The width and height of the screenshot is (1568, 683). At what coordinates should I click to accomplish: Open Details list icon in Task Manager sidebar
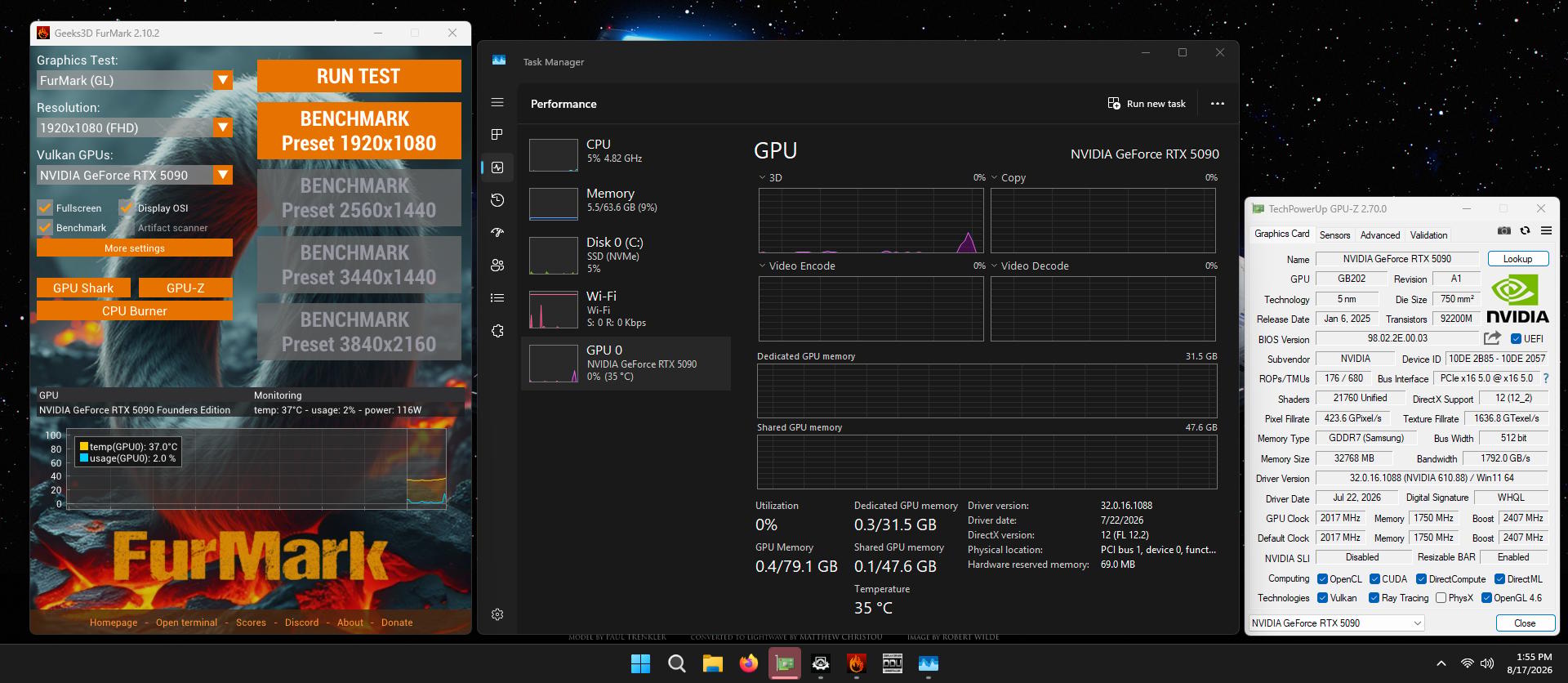click(x=497, y=298)
